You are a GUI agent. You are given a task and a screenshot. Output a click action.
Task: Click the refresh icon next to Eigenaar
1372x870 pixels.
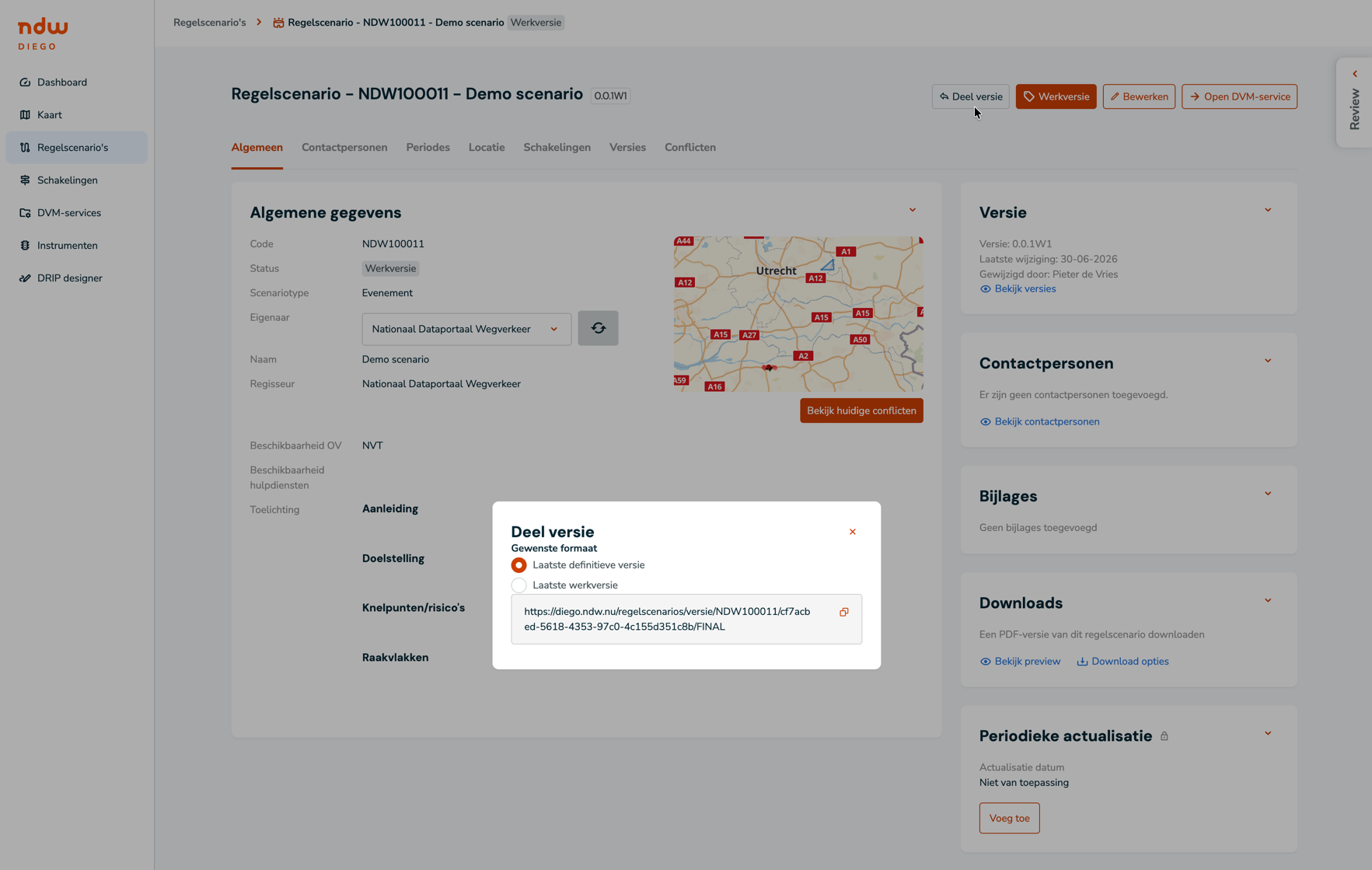pos(598,328)
